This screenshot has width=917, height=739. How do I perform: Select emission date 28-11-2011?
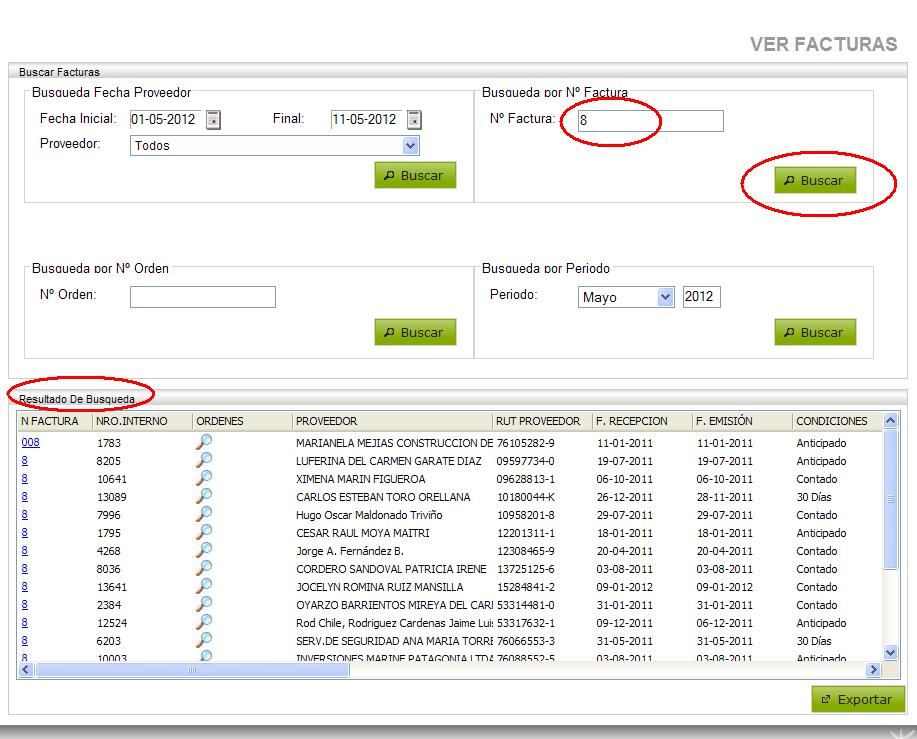[725, 497]
